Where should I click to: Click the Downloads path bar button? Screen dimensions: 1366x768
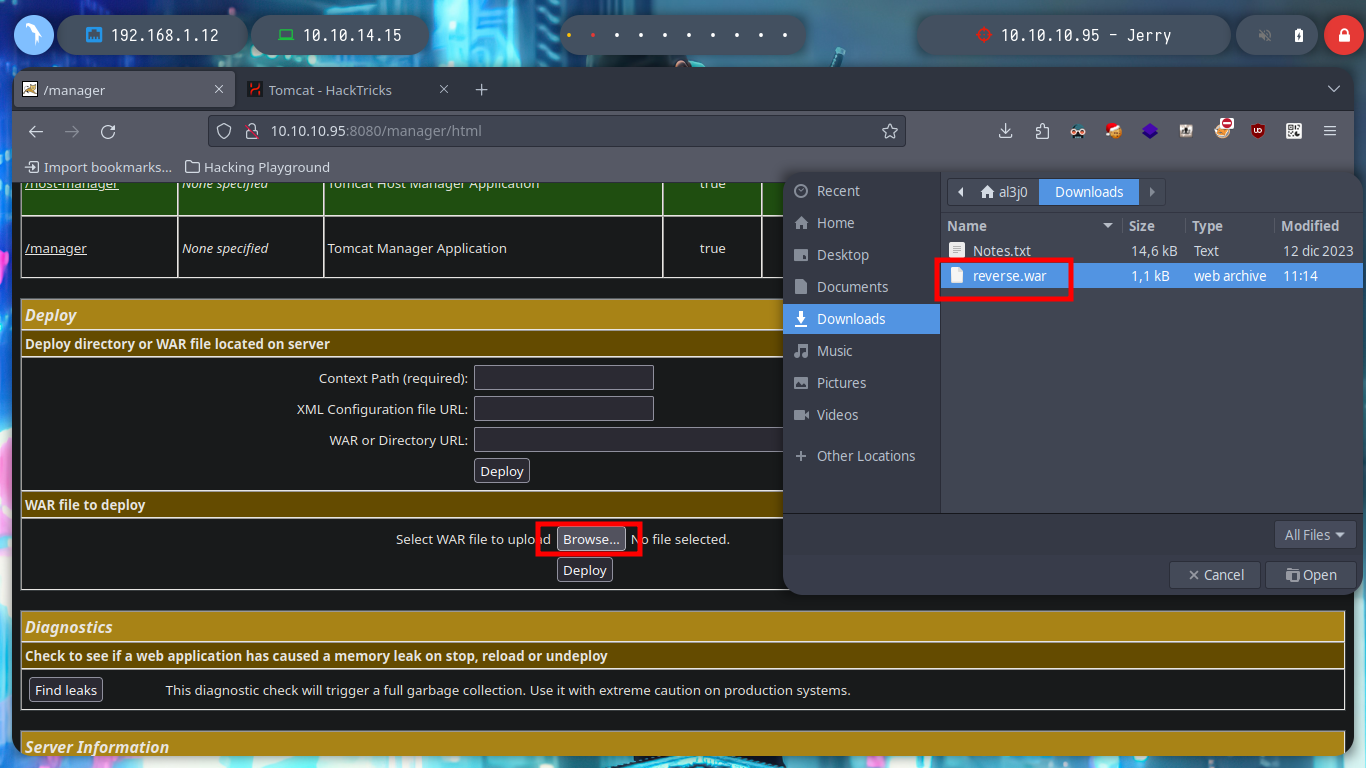[1089, 192]
